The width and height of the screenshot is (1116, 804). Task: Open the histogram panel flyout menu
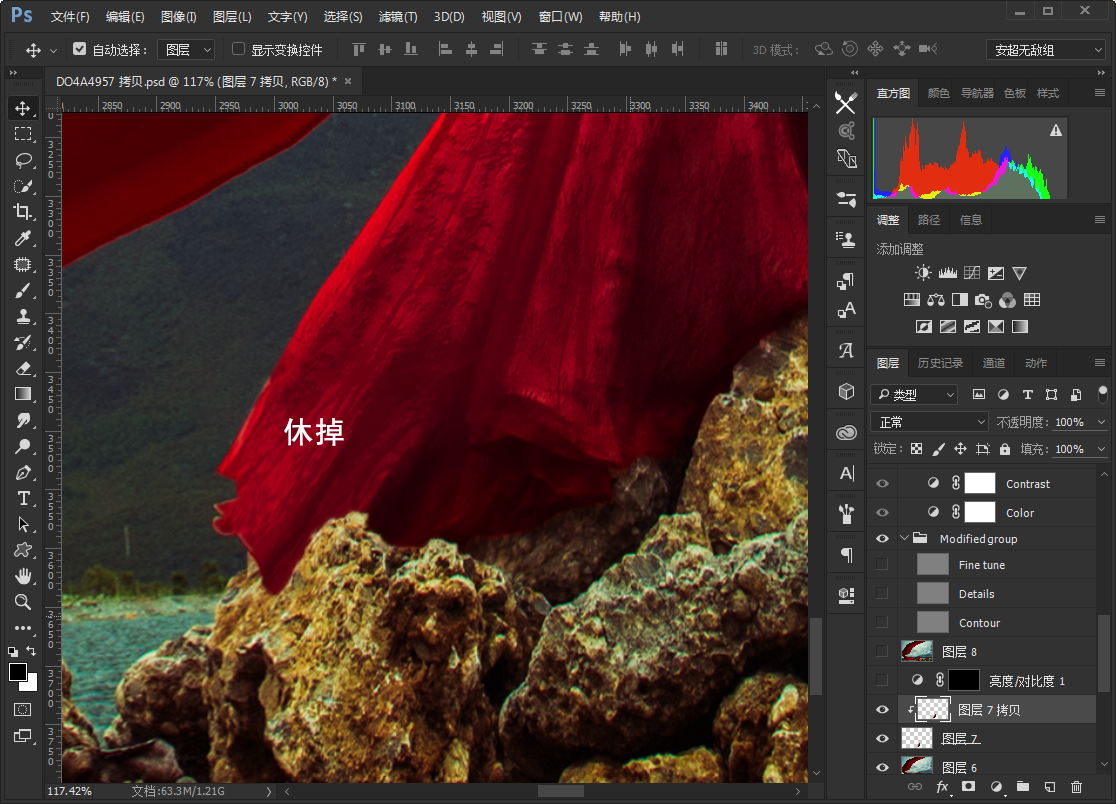coord(1100,93)
